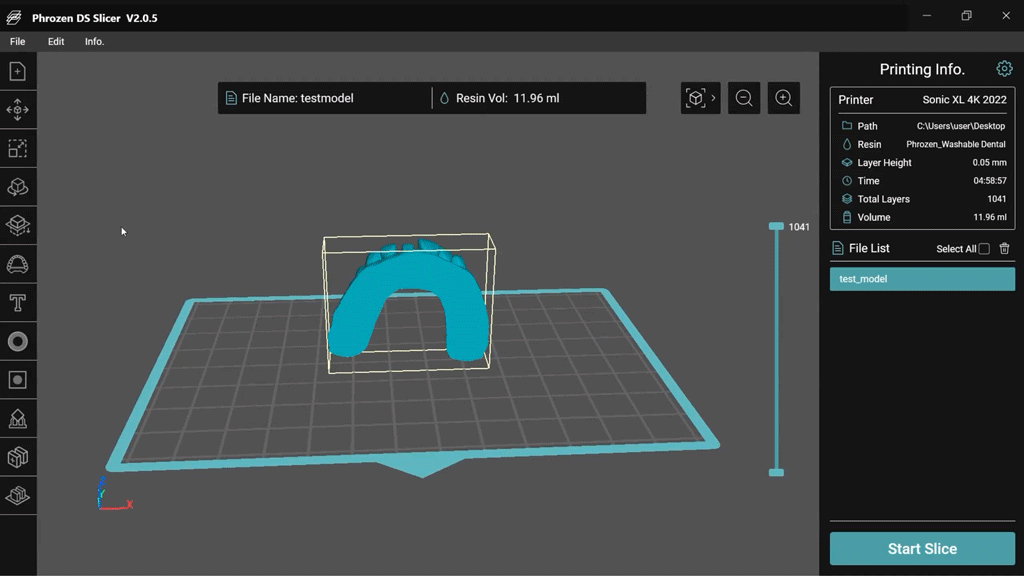Screen dimensions: 1024x576
Task: Click the layered cube with down arrow tool
Action: (x=18, y=225)
